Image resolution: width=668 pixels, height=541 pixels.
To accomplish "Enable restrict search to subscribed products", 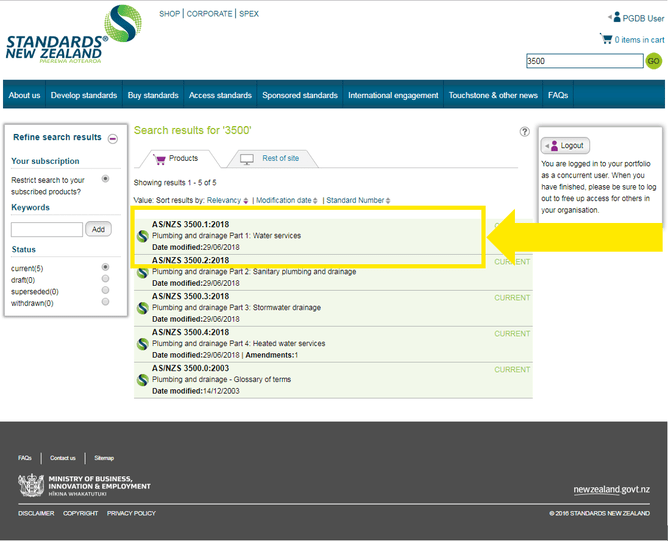I will click(106, 179).
